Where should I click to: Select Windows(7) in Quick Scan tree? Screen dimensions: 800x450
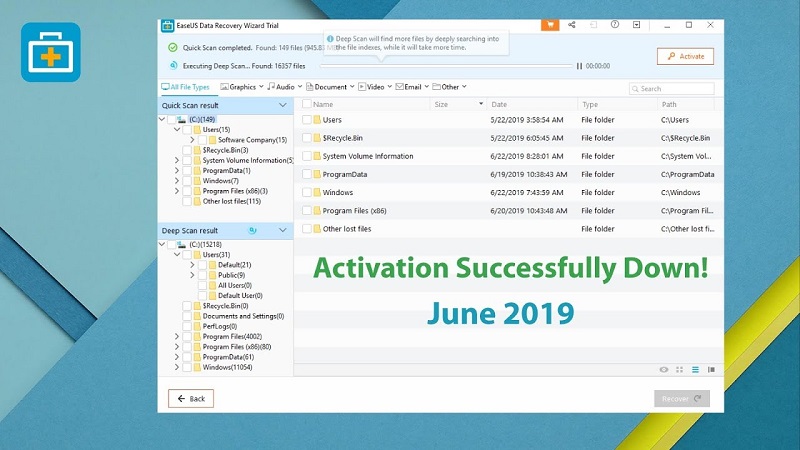220,181
